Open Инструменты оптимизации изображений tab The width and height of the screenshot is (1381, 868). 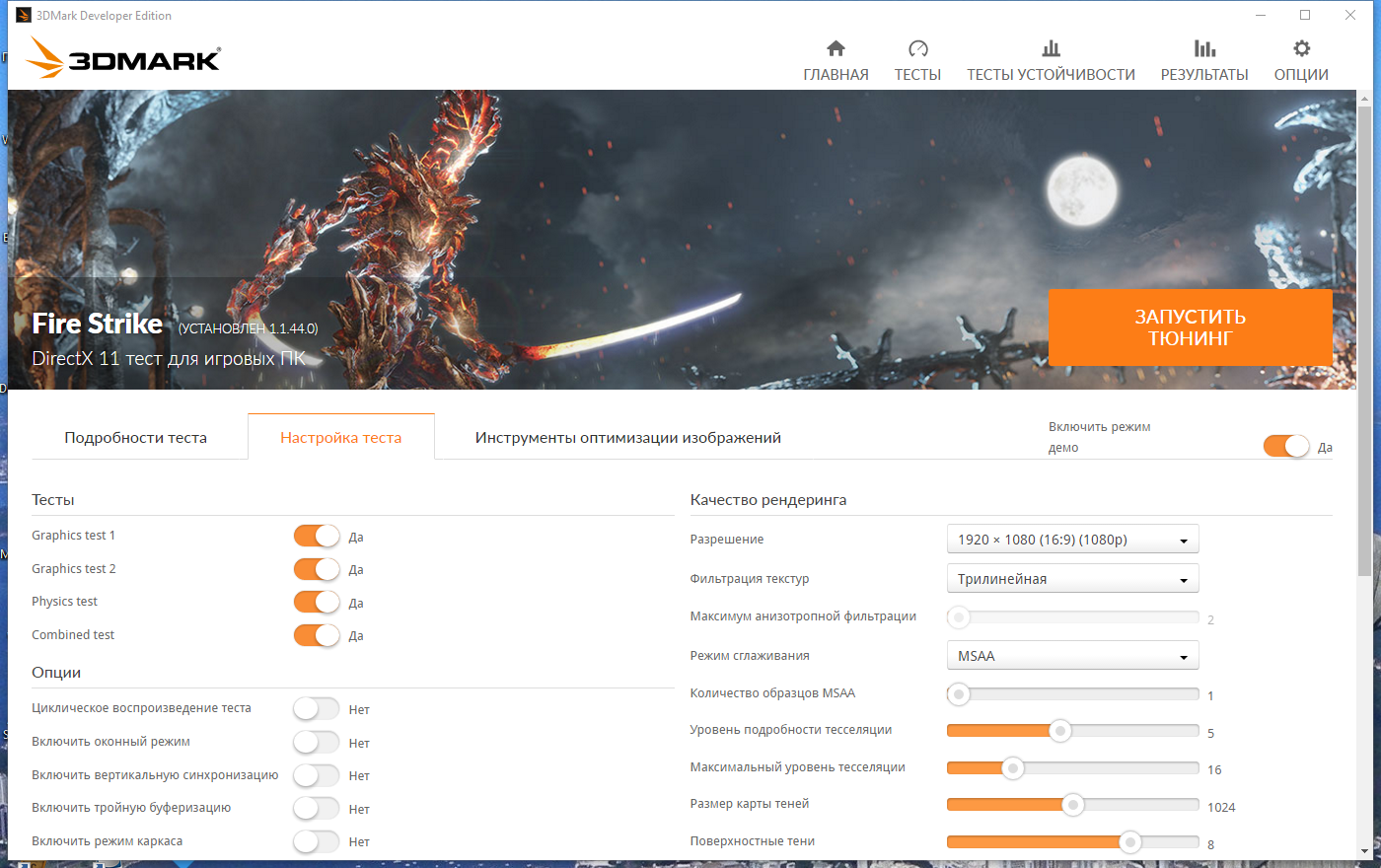point(627,438)
